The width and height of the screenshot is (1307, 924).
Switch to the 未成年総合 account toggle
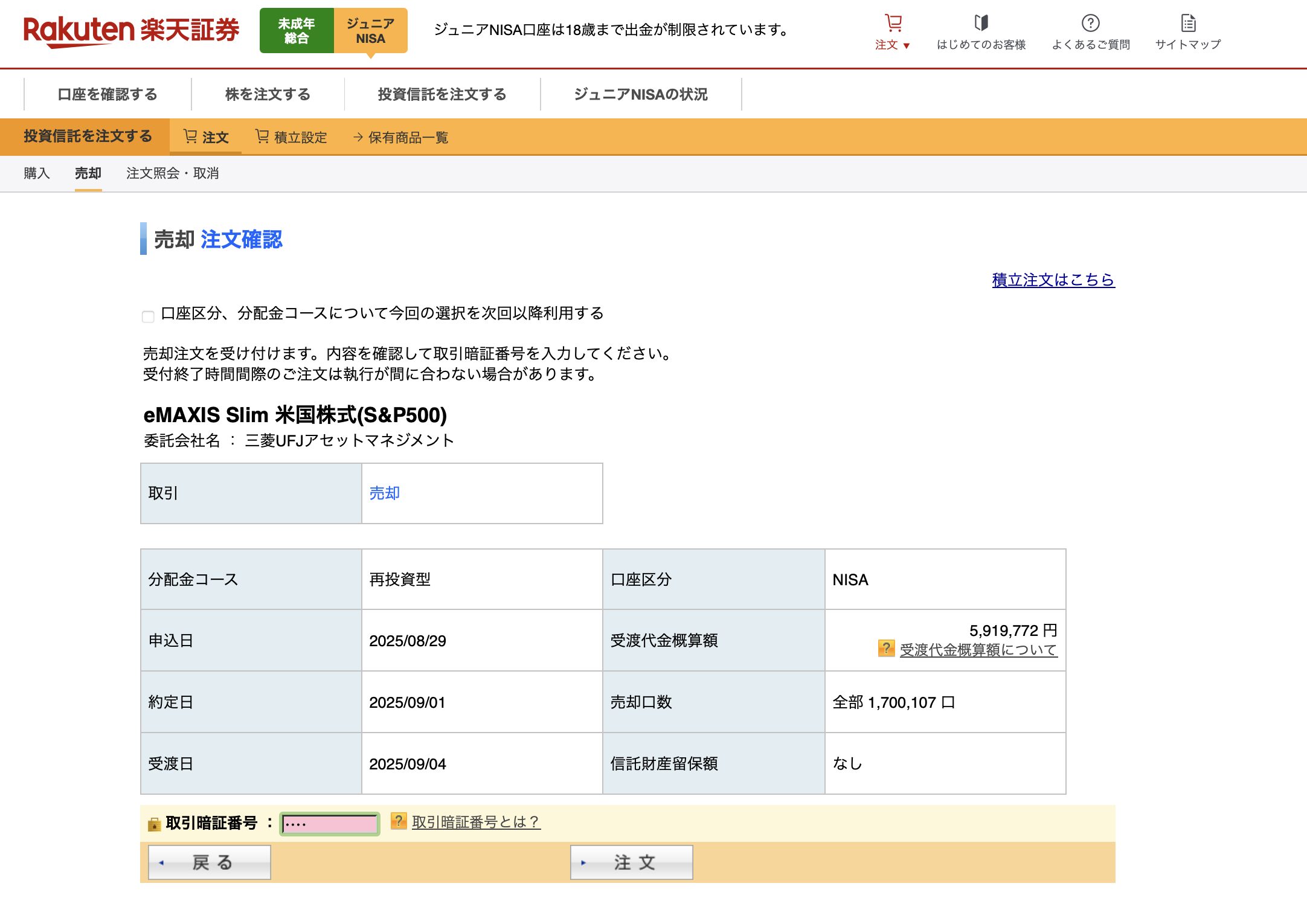(296, 31)
